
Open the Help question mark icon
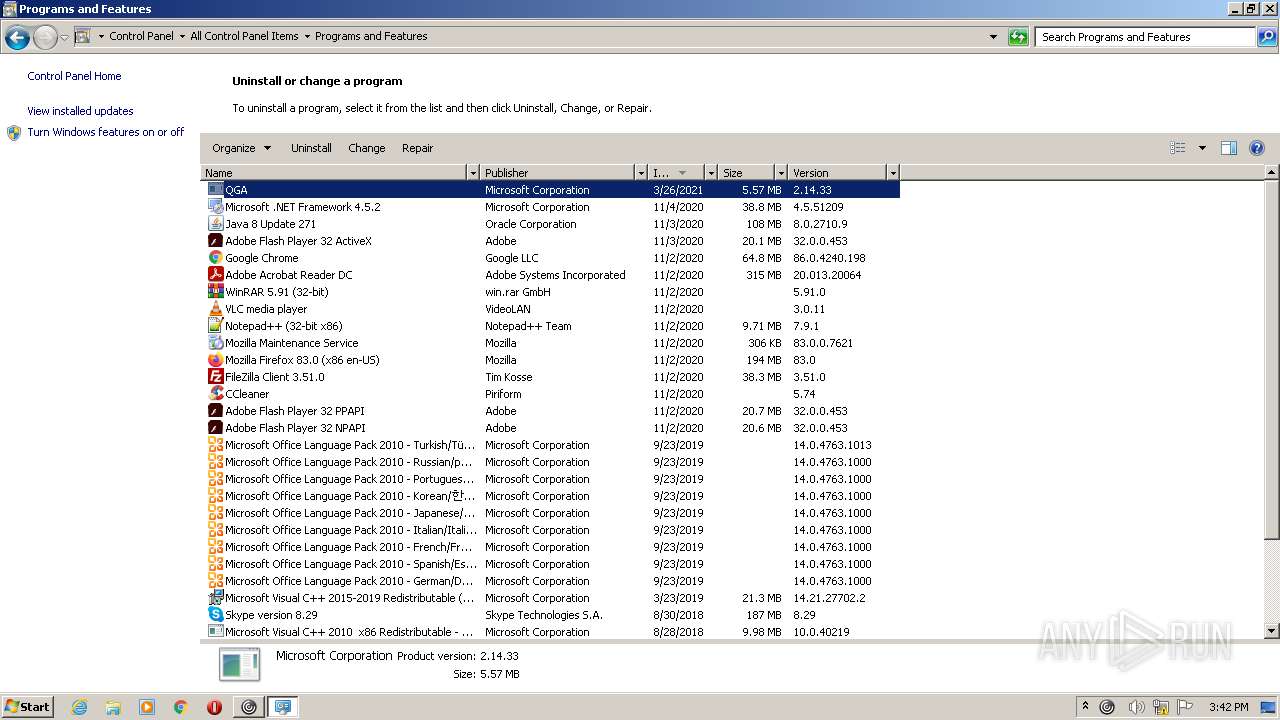pos(1257,148)
